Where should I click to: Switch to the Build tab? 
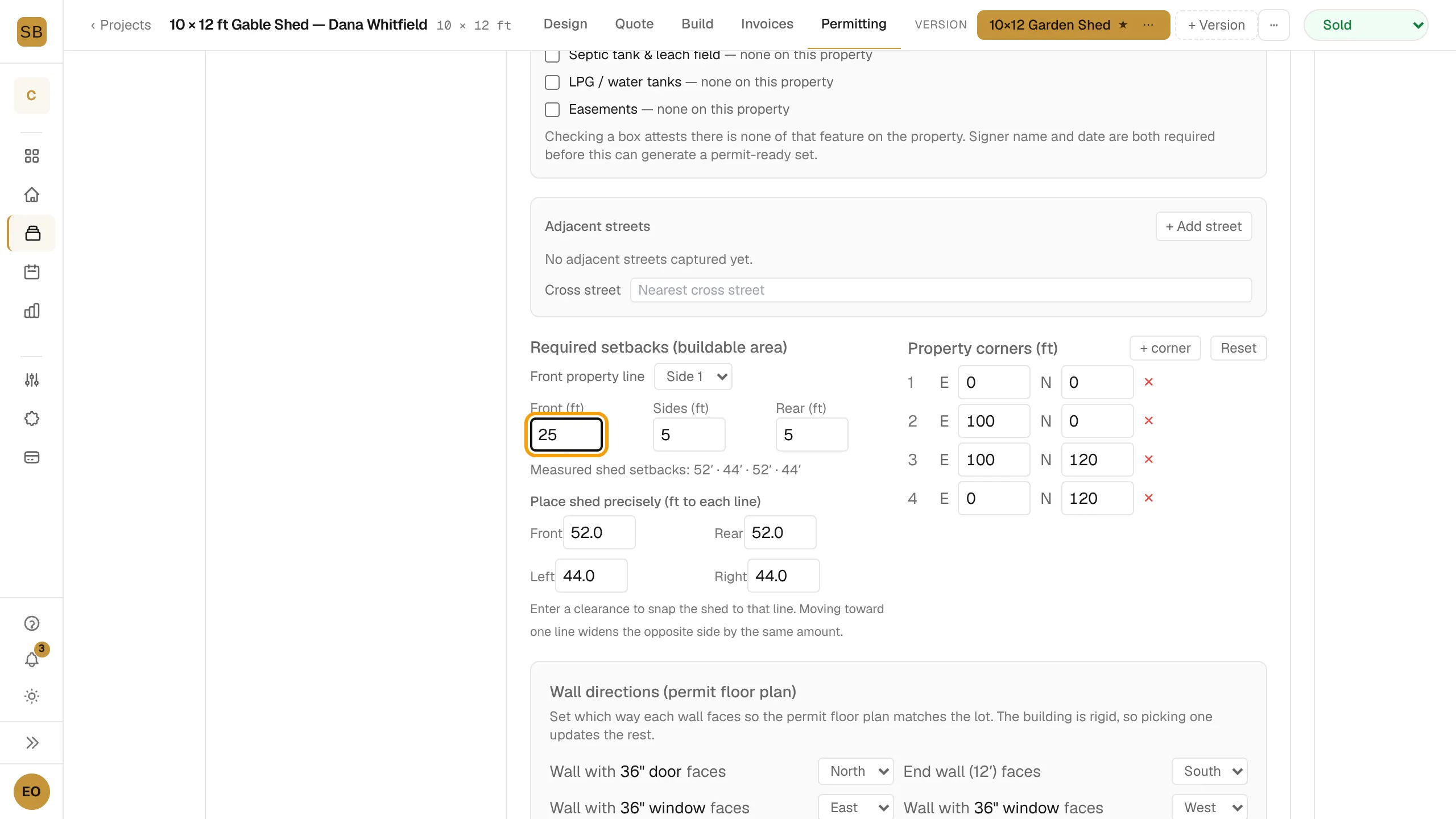click(x=697, y=24)
